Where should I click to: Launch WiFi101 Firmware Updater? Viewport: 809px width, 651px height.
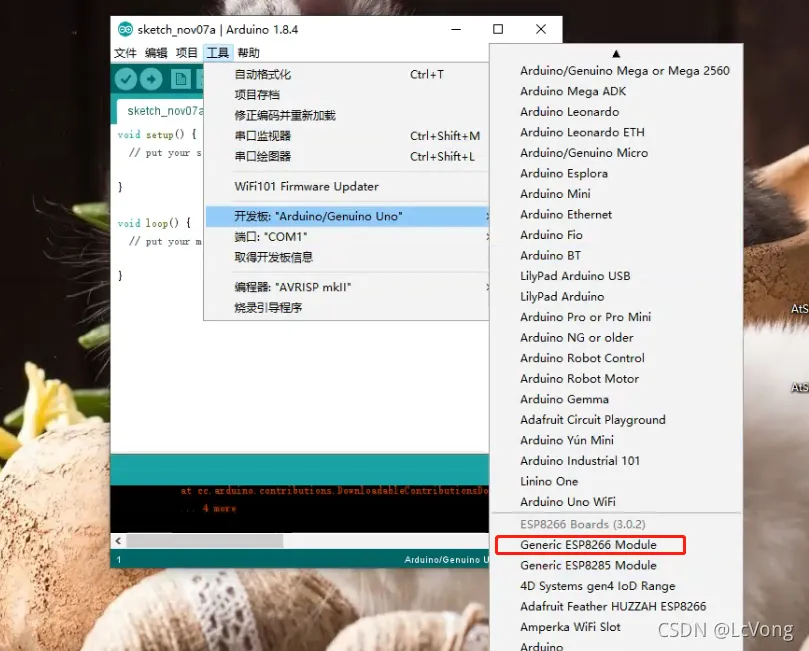(346, 187)
